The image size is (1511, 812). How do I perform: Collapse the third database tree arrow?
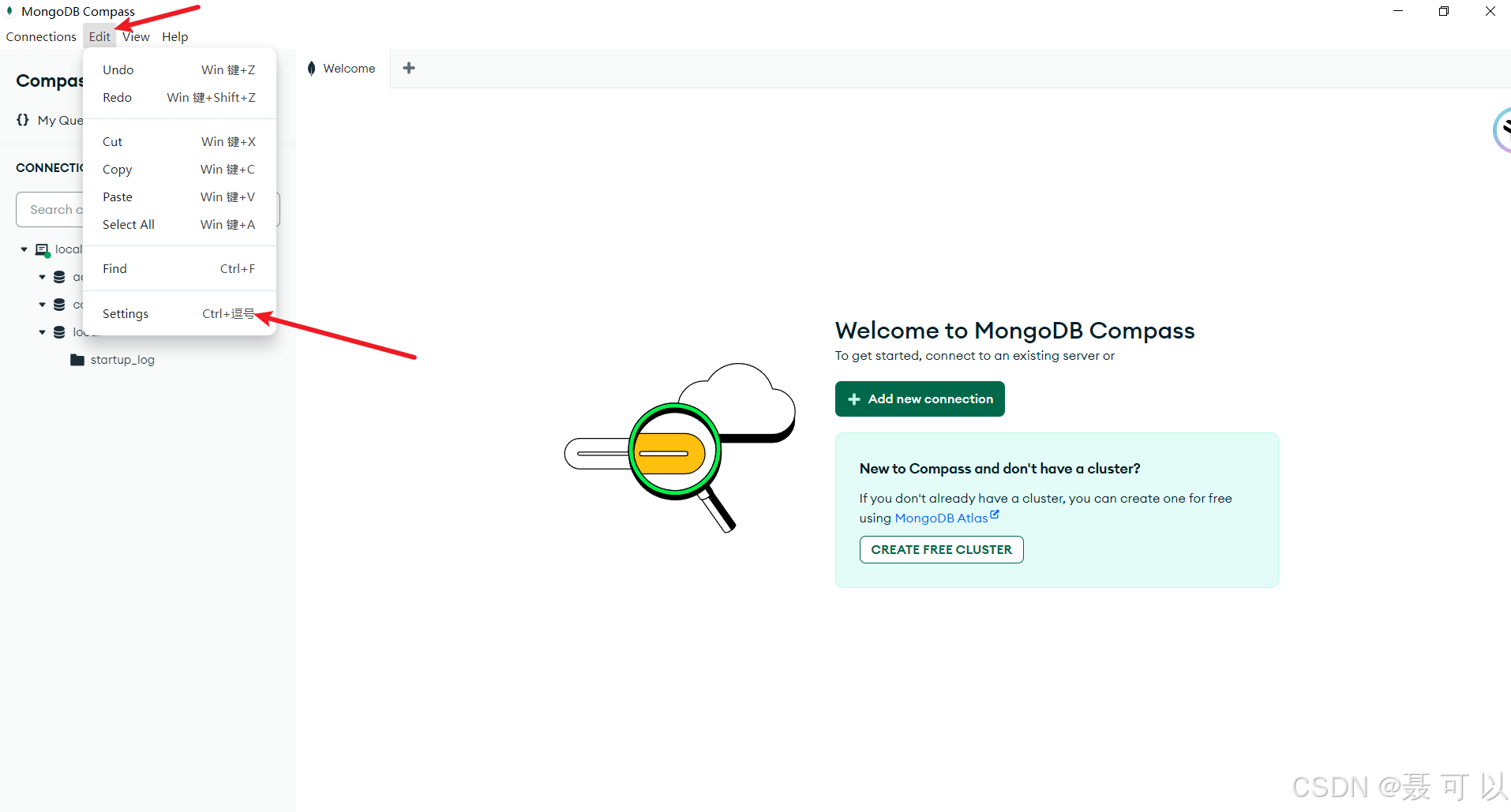click(42, 332)
